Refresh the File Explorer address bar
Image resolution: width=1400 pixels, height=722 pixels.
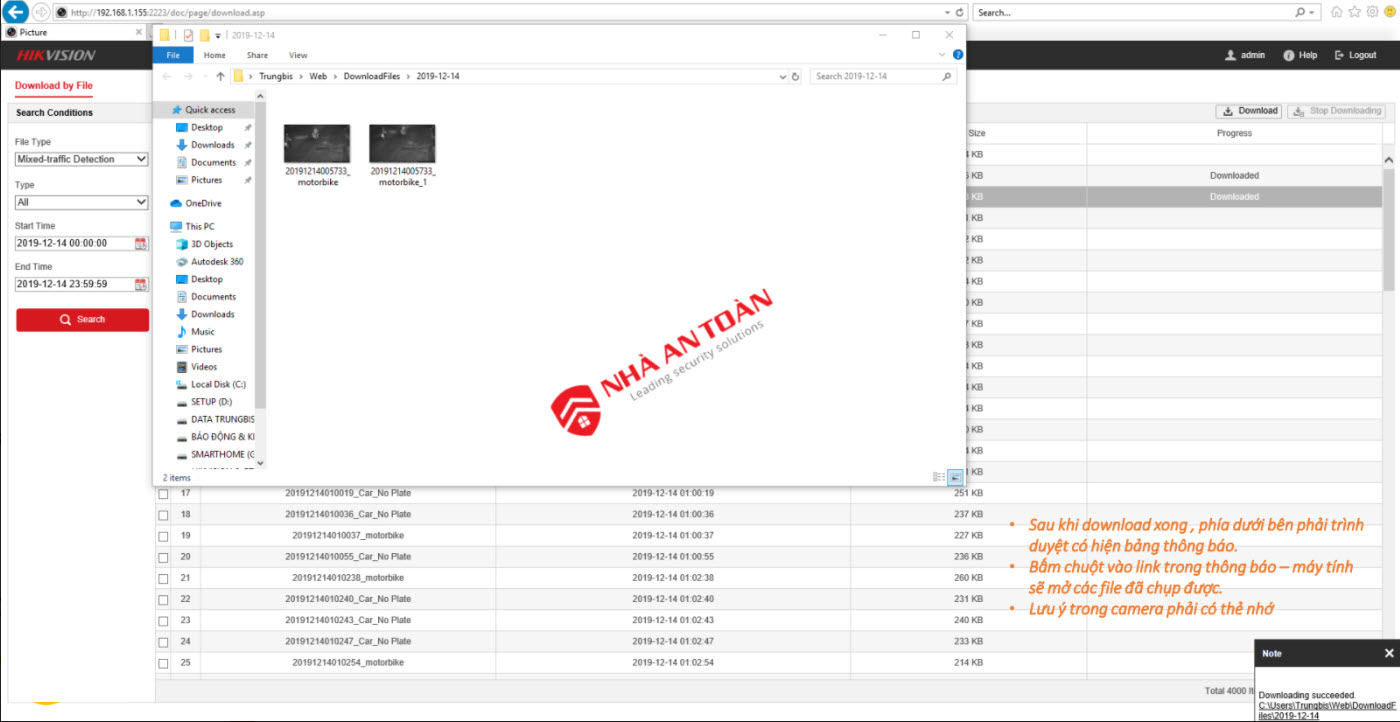796,76
